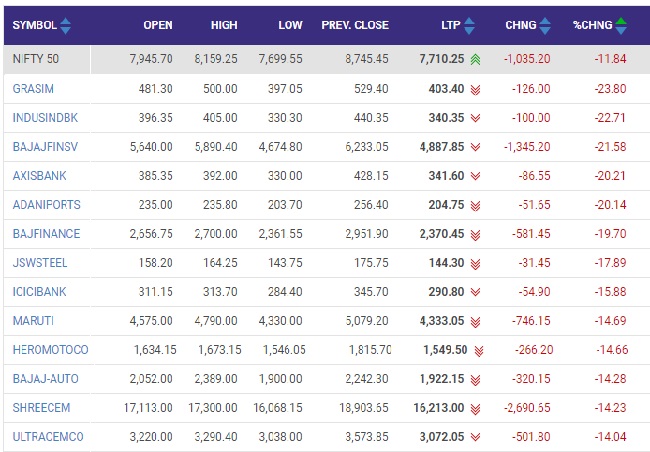The height and width of the screenshot is (452, 650).
Task: Click the HIGH column header
Action: (x=224, y=25)
